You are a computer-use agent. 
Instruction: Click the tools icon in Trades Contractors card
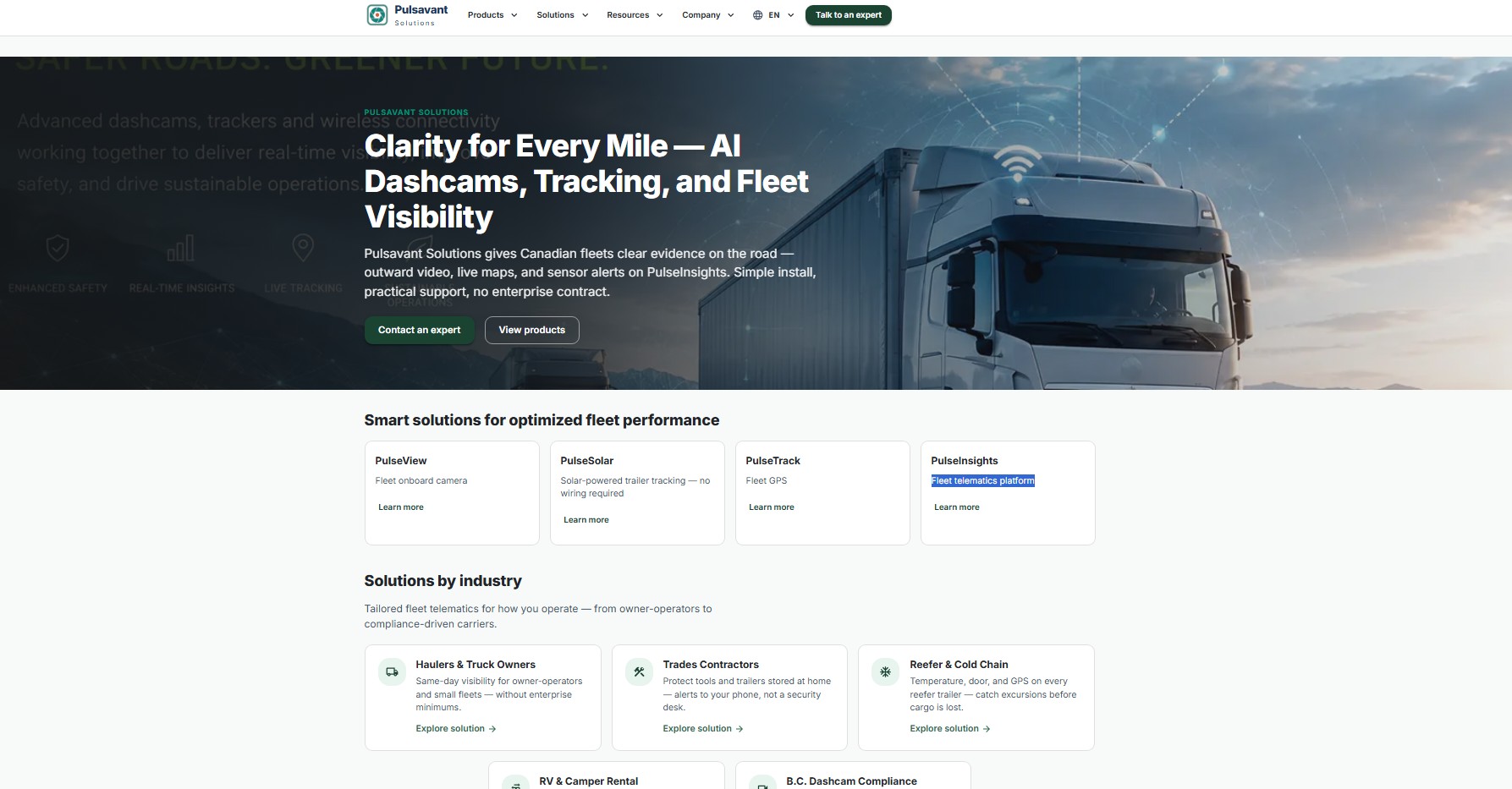pyautogui.click(x=639, y=672)
